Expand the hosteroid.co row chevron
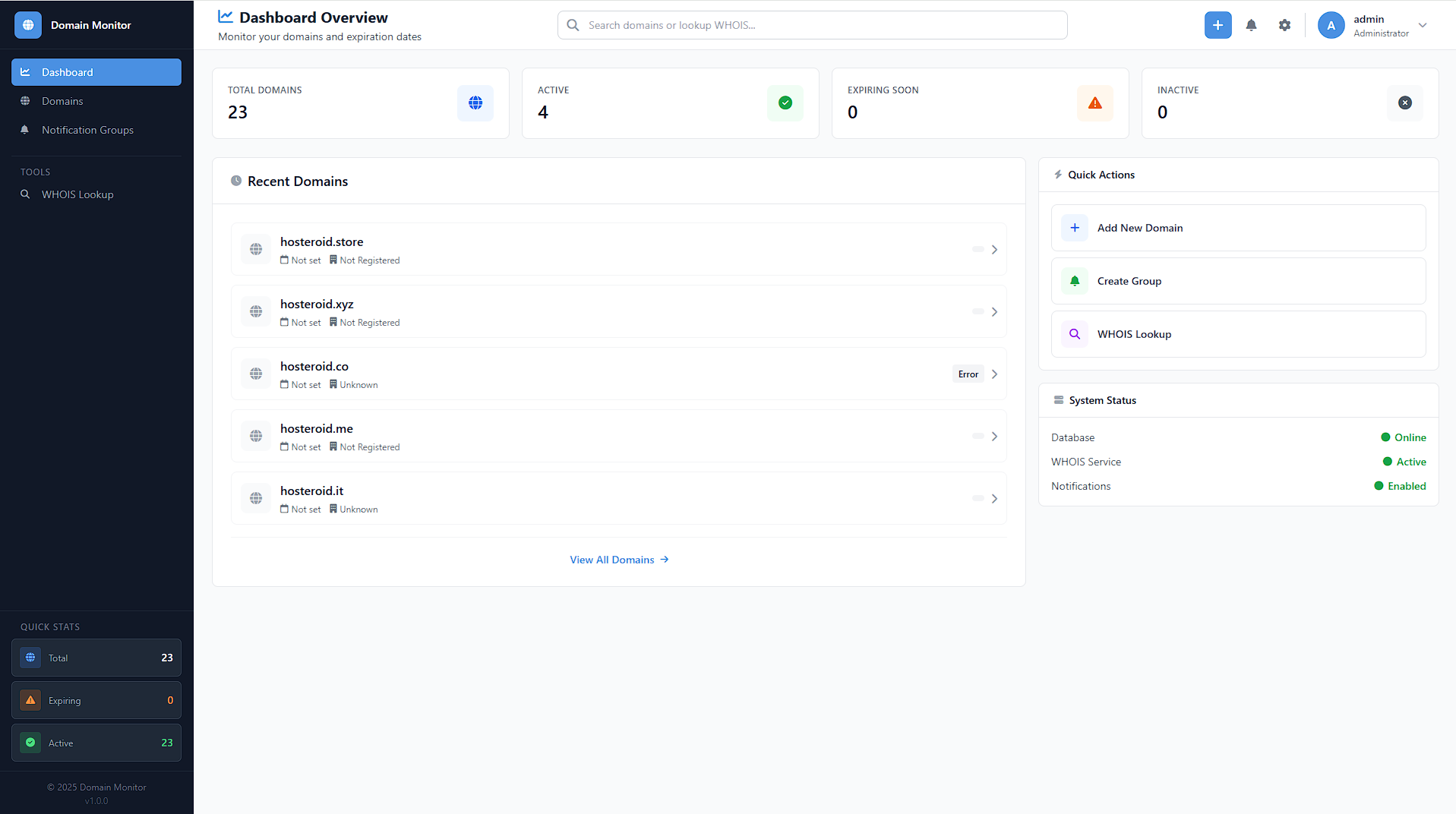The width and height of the screenshot is (1456, 814). pyautogui.click(x=994, y=374)
